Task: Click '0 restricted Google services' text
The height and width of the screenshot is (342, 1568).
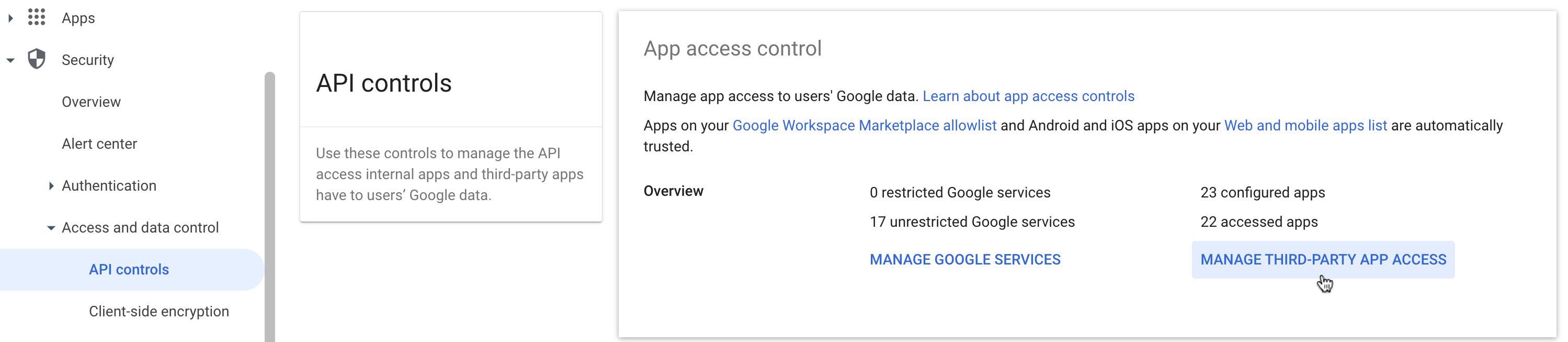Action: (960, 193)
